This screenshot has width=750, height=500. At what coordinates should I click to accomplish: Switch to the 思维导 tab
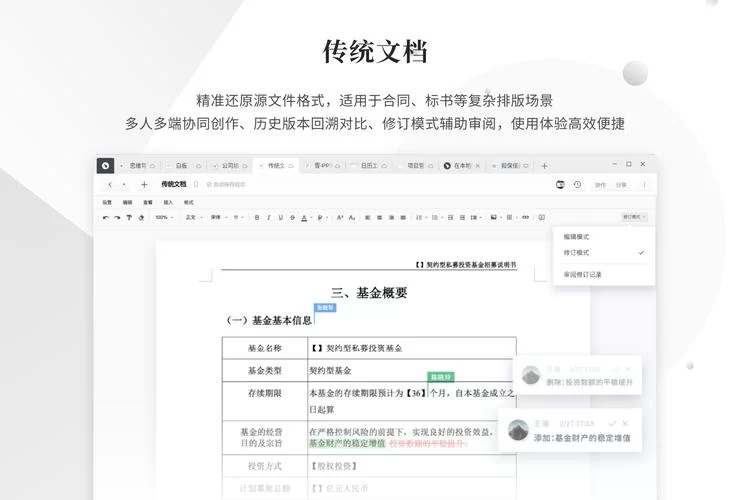pos(138,166)
